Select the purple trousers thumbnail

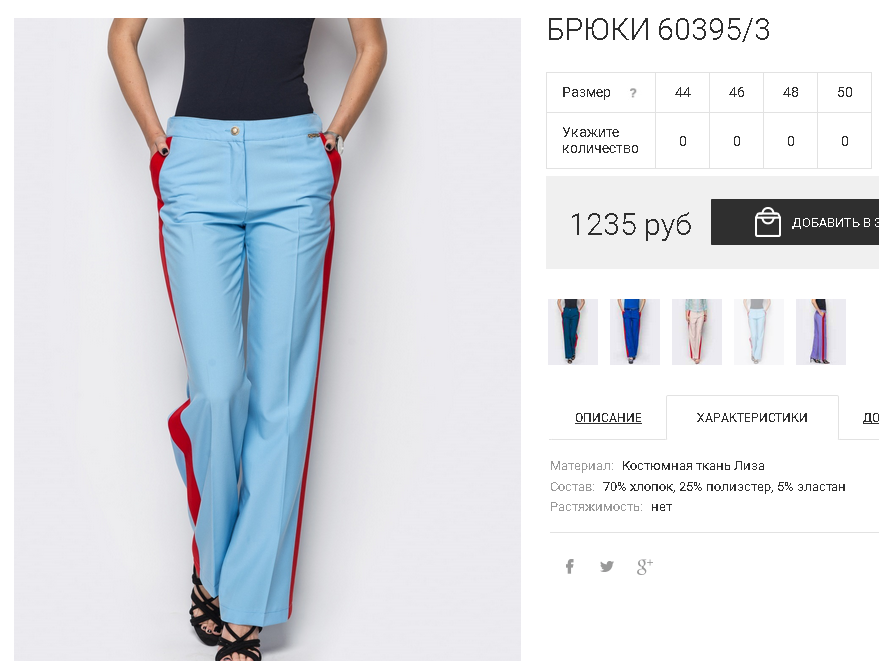click(821, 332)
